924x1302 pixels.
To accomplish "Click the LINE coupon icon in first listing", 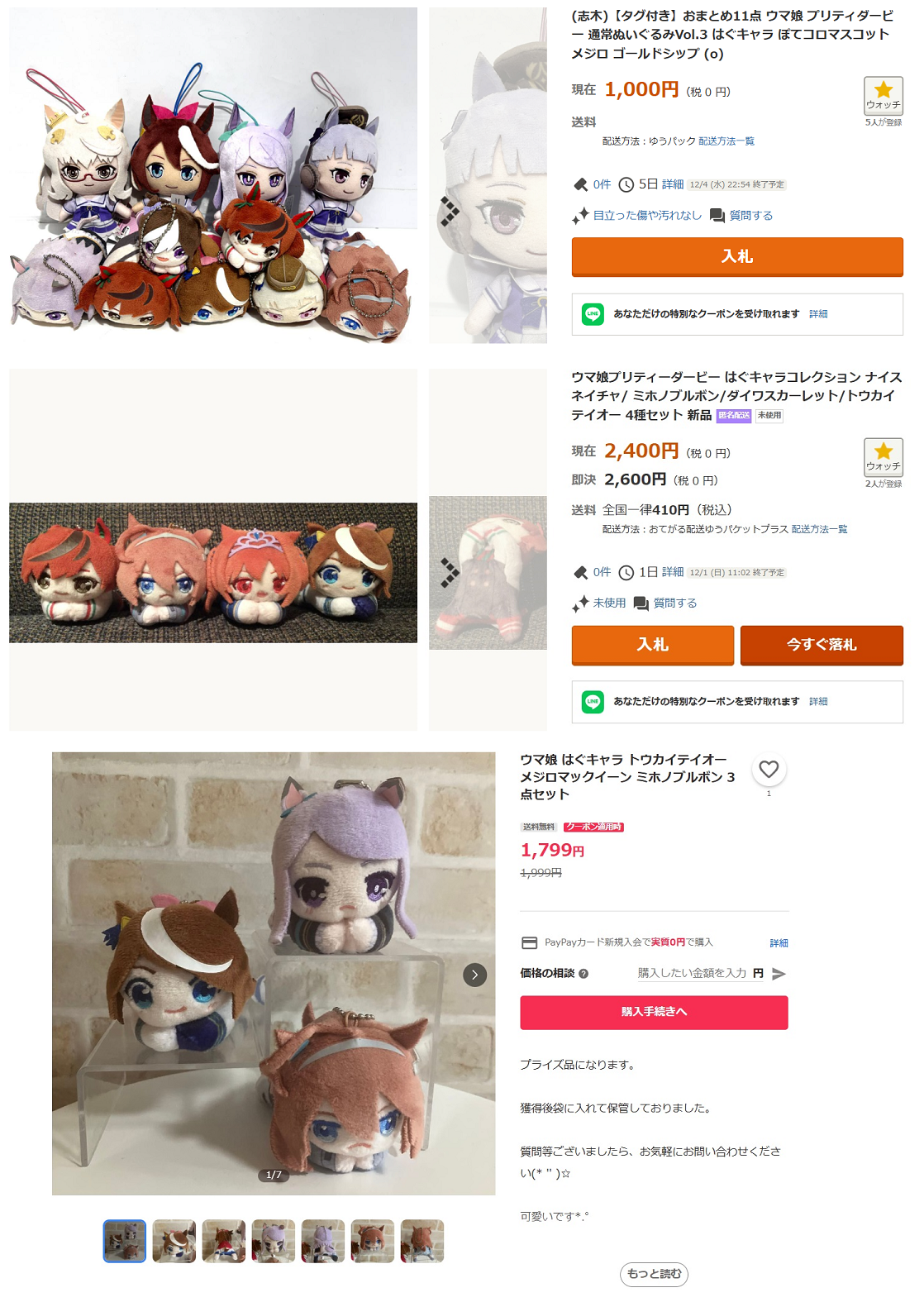I will (x=593, y=314).
